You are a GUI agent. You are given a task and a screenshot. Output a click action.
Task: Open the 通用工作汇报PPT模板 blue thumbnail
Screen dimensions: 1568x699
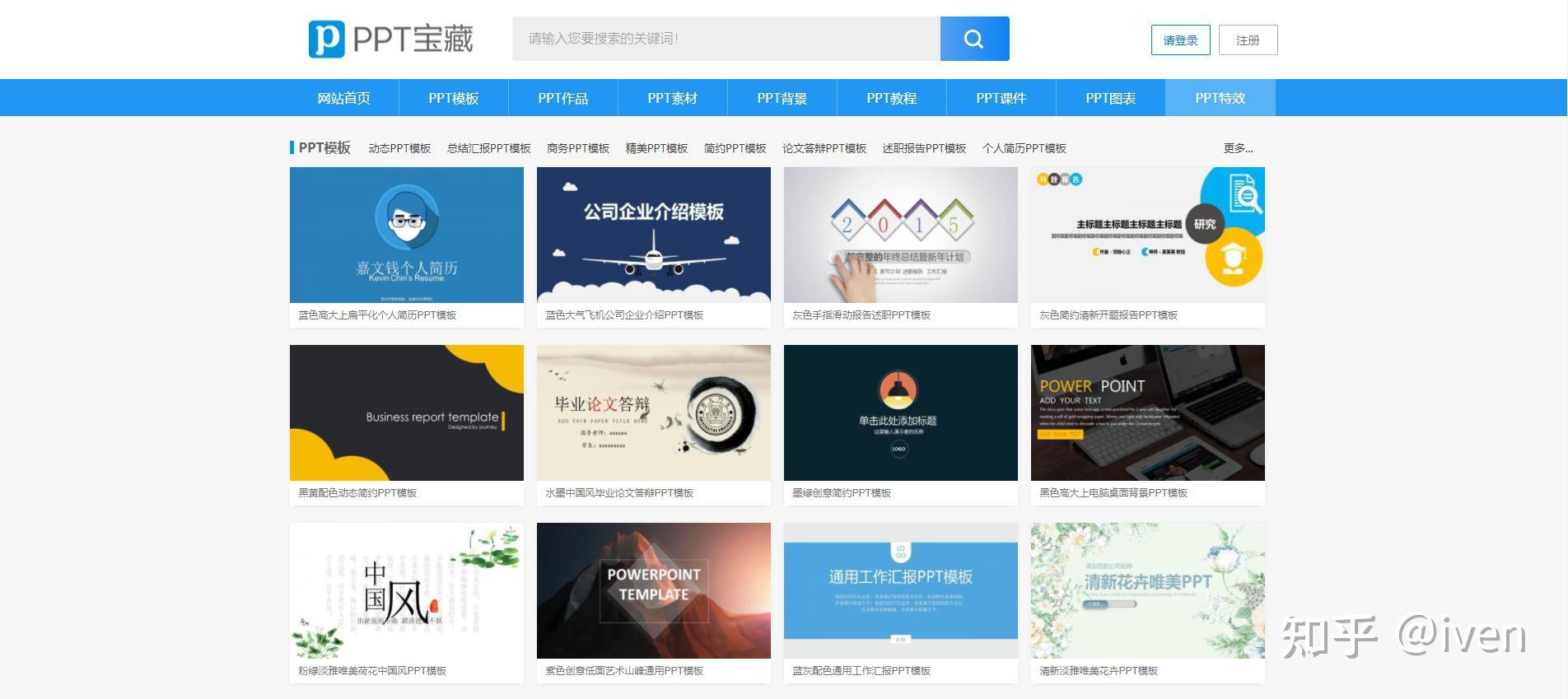(901, 590)
